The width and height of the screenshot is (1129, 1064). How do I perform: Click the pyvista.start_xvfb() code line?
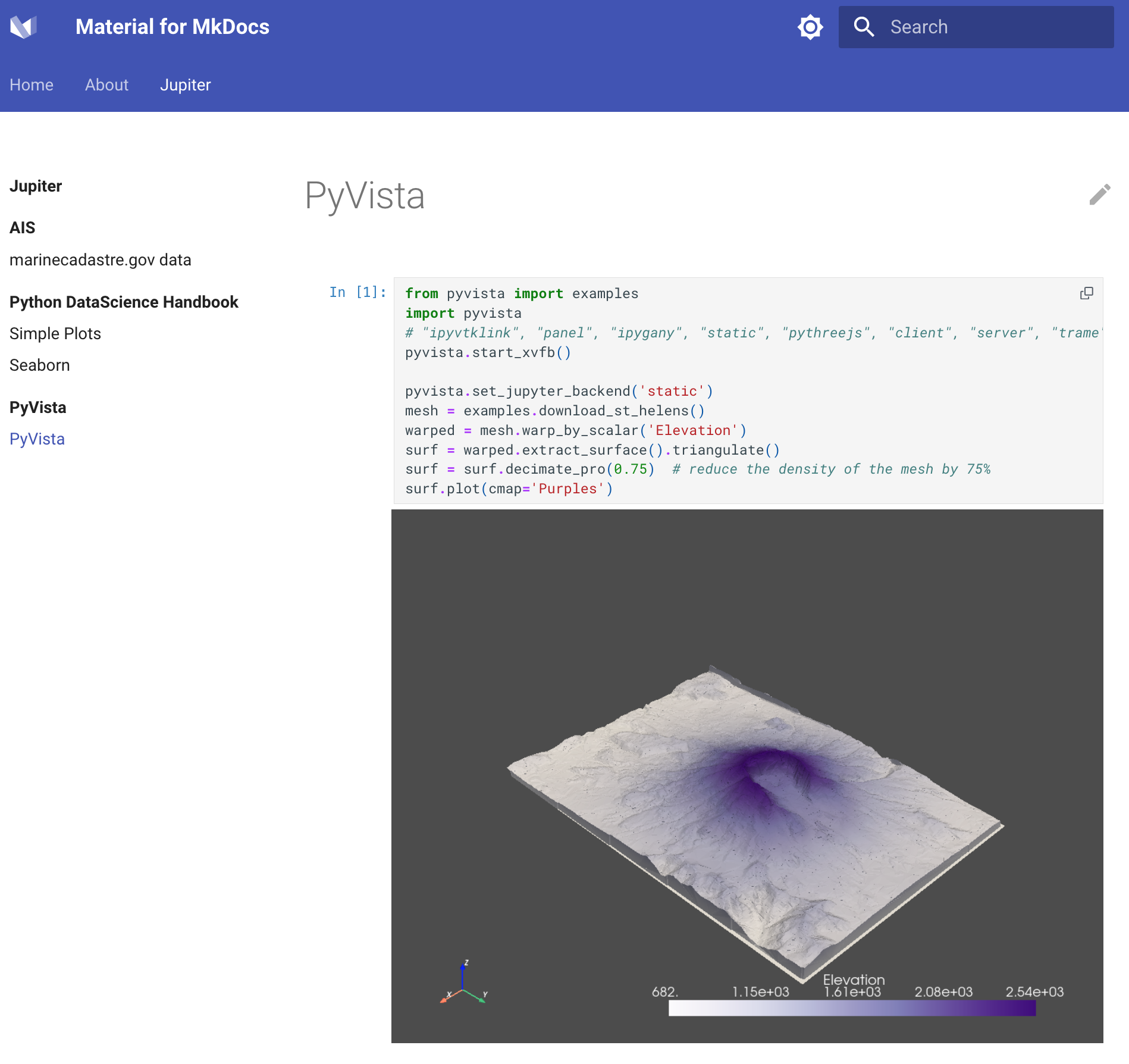pyautogui.click(x=488, y=352)
